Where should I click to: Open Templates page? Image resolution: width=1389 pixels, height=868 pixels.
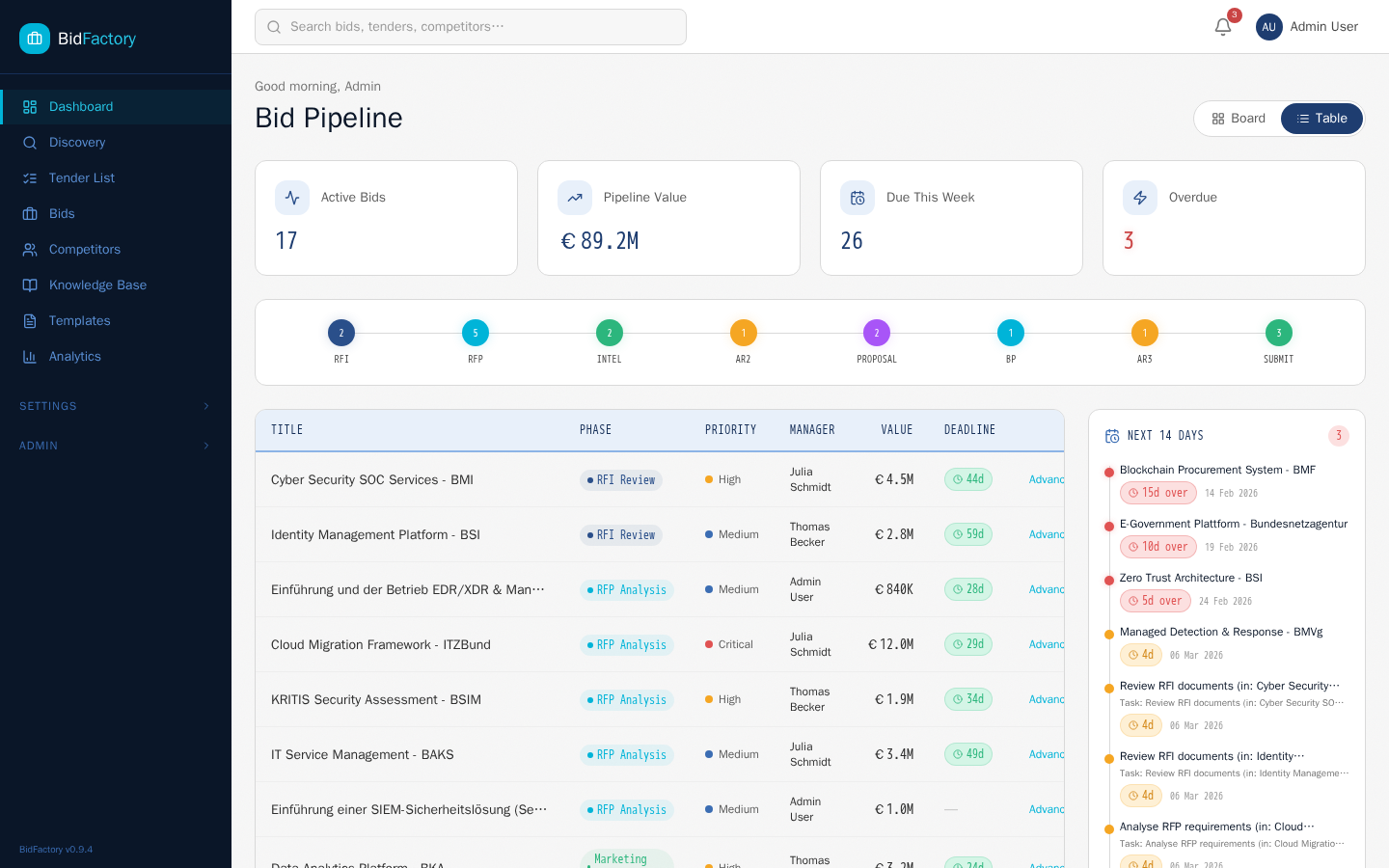click(x=116, y=321)
